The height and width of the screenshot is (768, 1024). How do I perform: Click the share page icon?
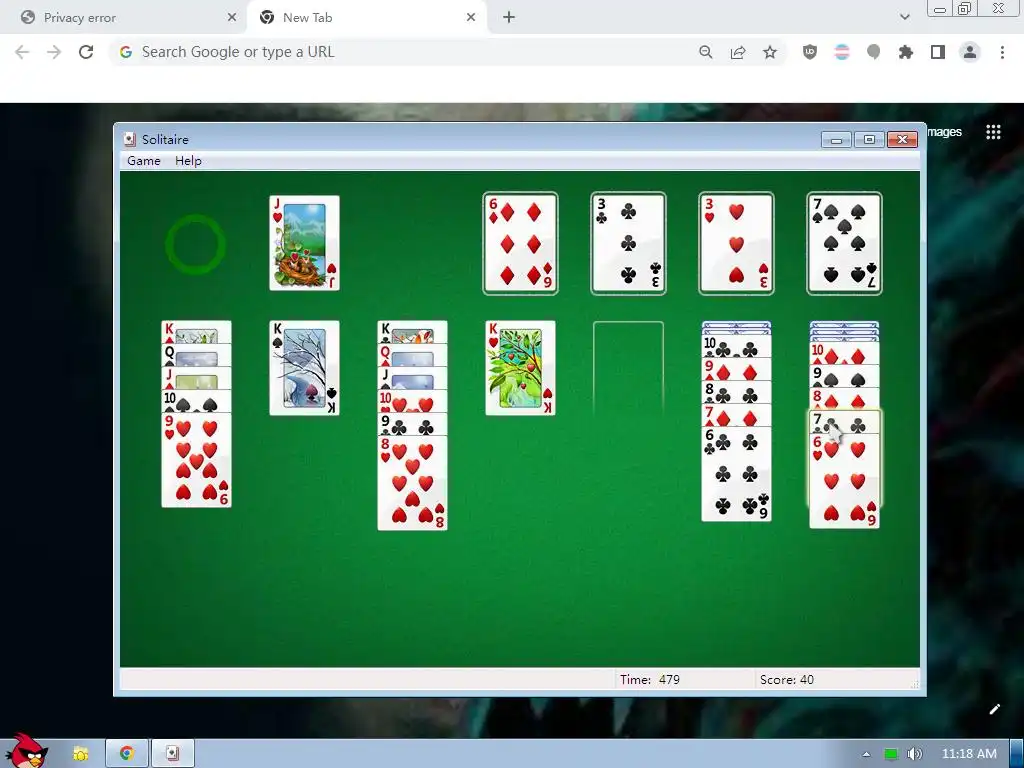click(x=738, y=52)
